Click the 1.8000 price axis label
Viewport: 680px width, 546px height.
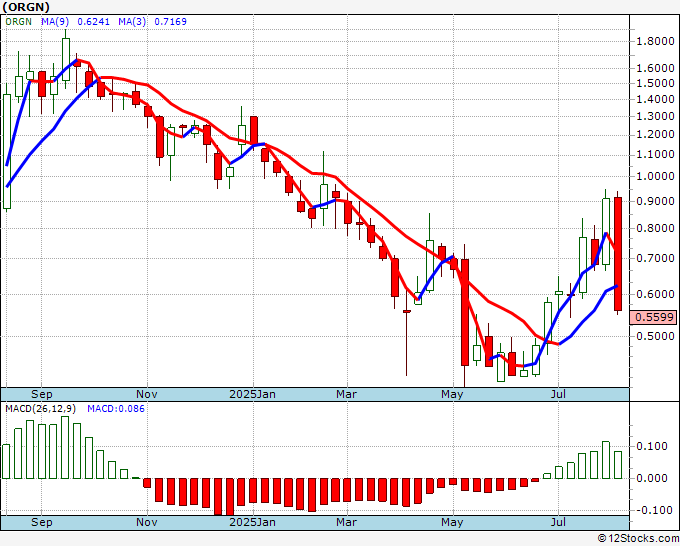pyautogui.click(x=655, y=42)
